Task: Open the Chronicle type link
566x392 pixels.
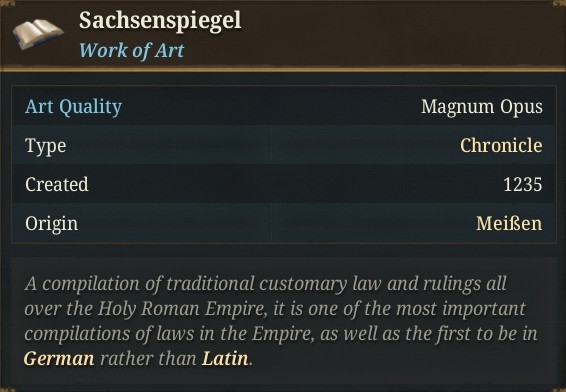Action: [x=501, y=145]
